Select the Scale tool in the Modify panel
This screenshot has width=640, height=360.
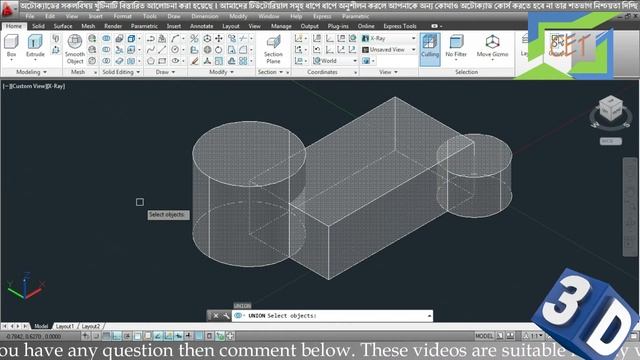click(x=219, y=61)
